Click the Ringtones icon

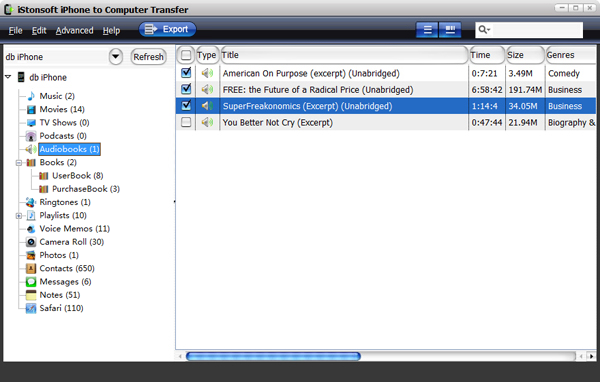pos(31,202)
